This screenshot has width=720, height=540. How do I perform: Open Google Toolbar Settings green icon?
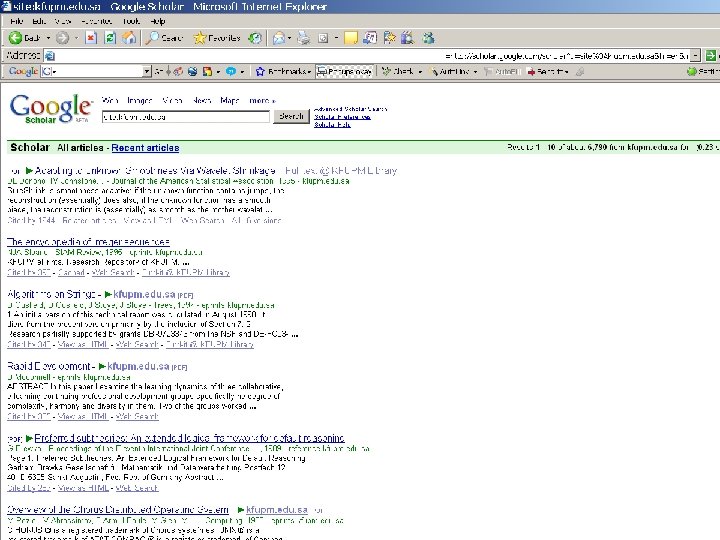[692, 71]
